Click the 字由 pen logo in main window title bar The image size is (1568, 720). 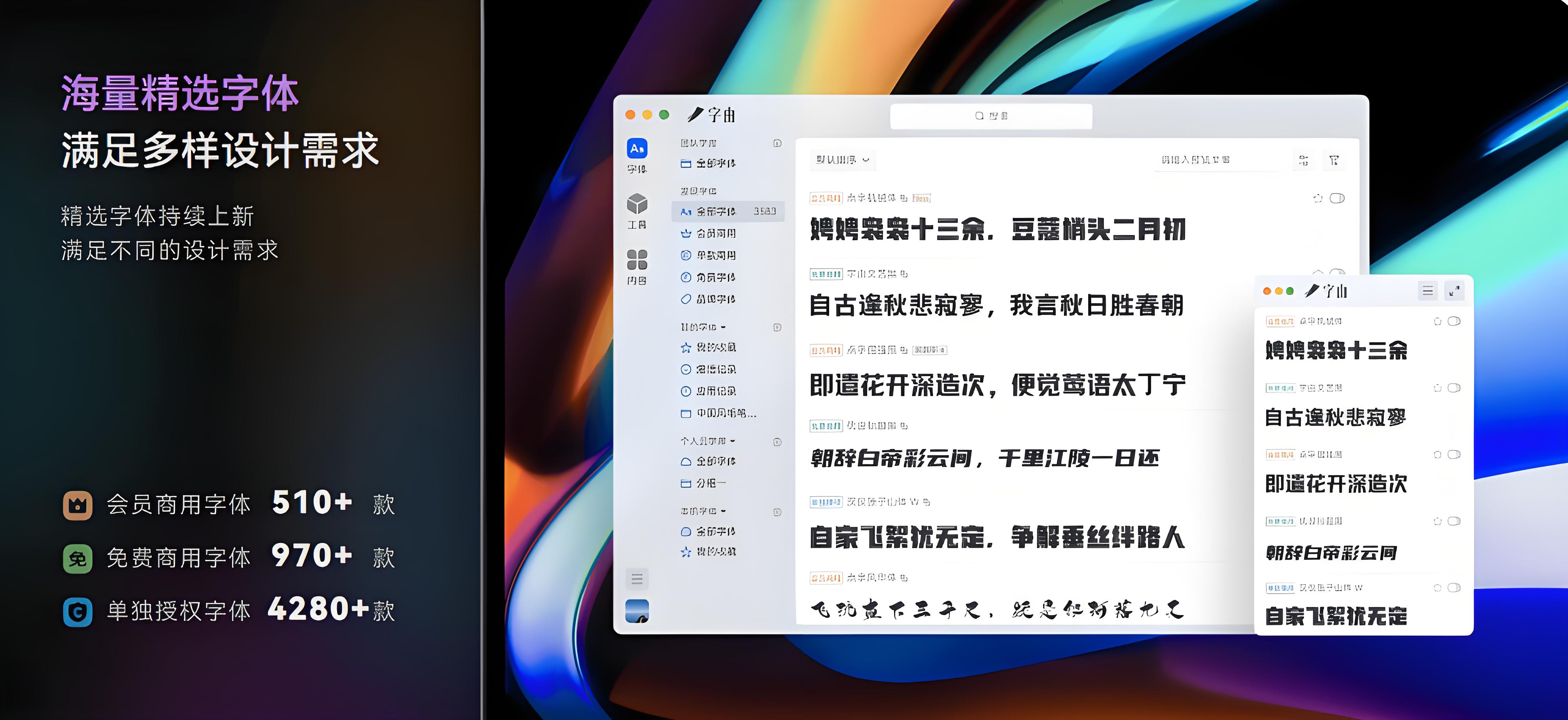coord(711,115)
